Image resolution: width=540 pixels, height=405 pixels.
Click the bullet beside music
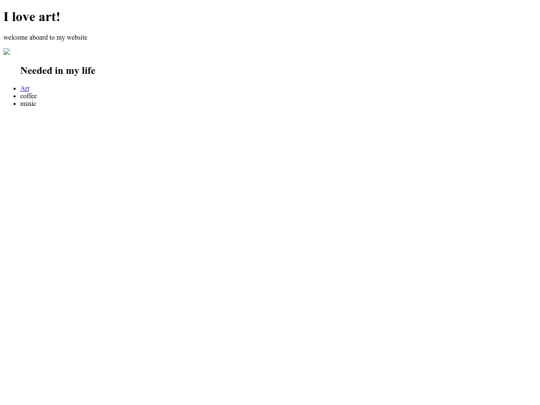15,104
